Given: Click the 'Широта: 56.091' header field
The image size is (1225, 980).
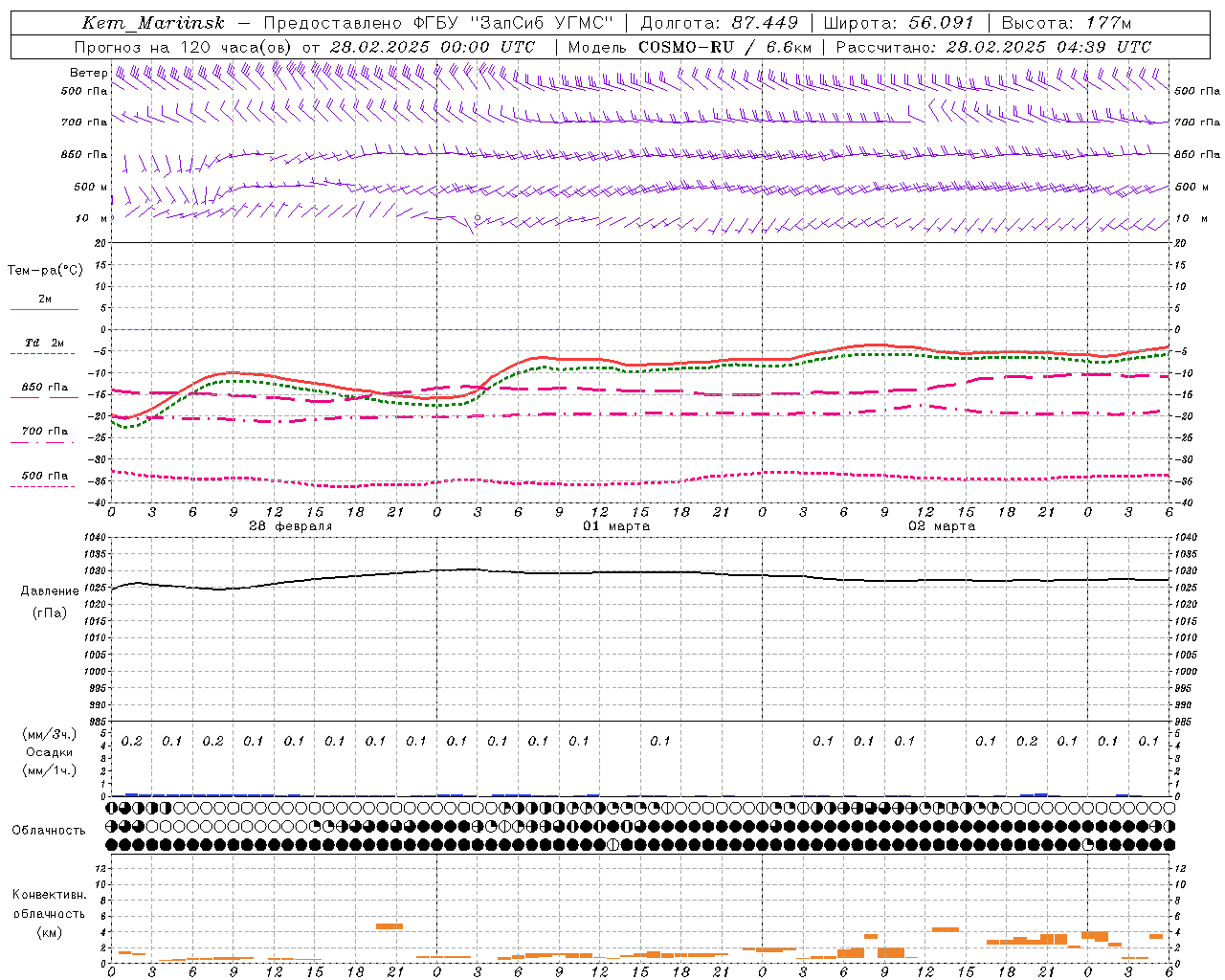Looking at the screenshot, I should pos(899,23).
